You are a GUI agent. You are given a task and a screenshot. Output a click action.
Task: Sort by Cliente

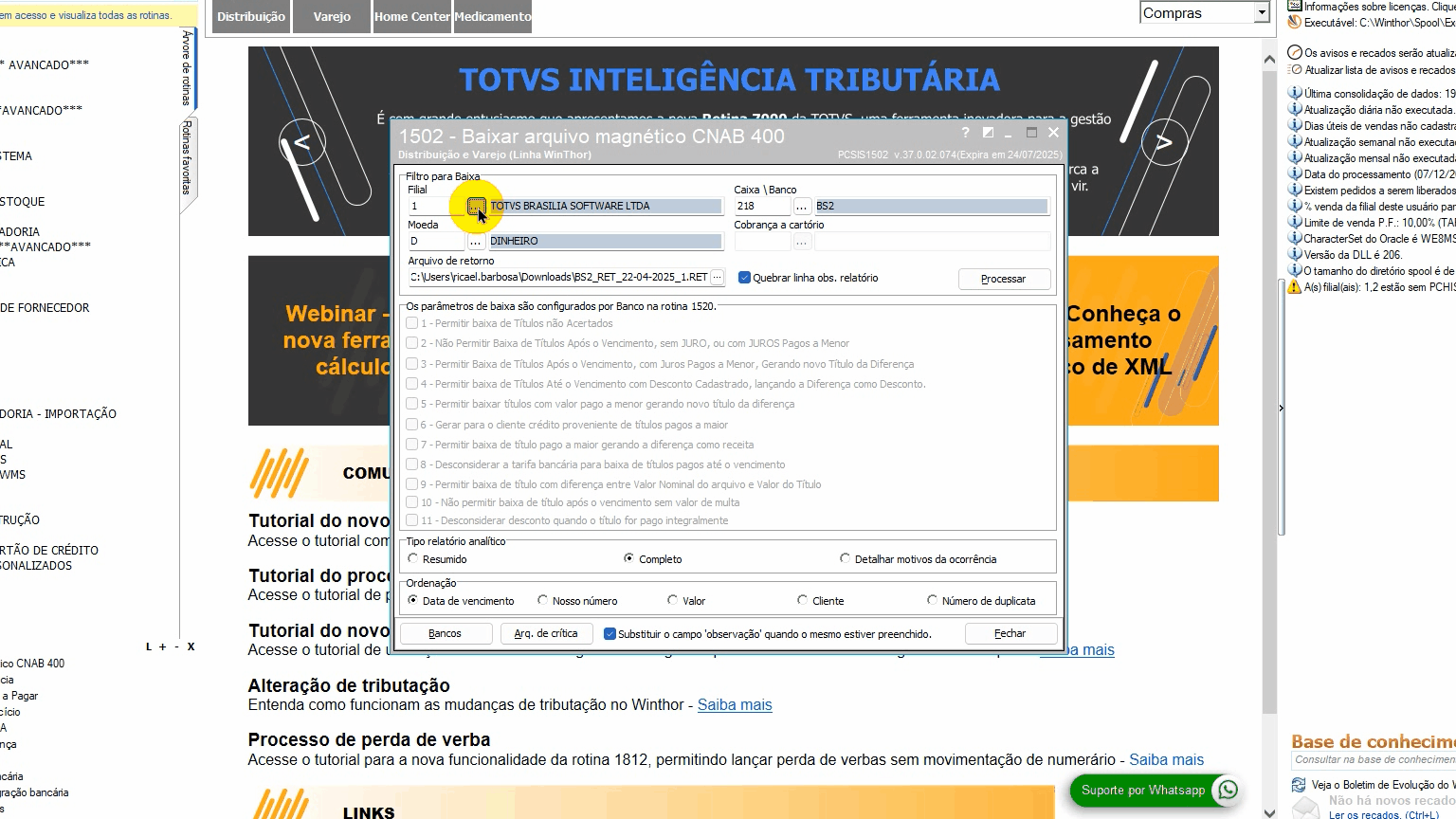click(802, 601)
